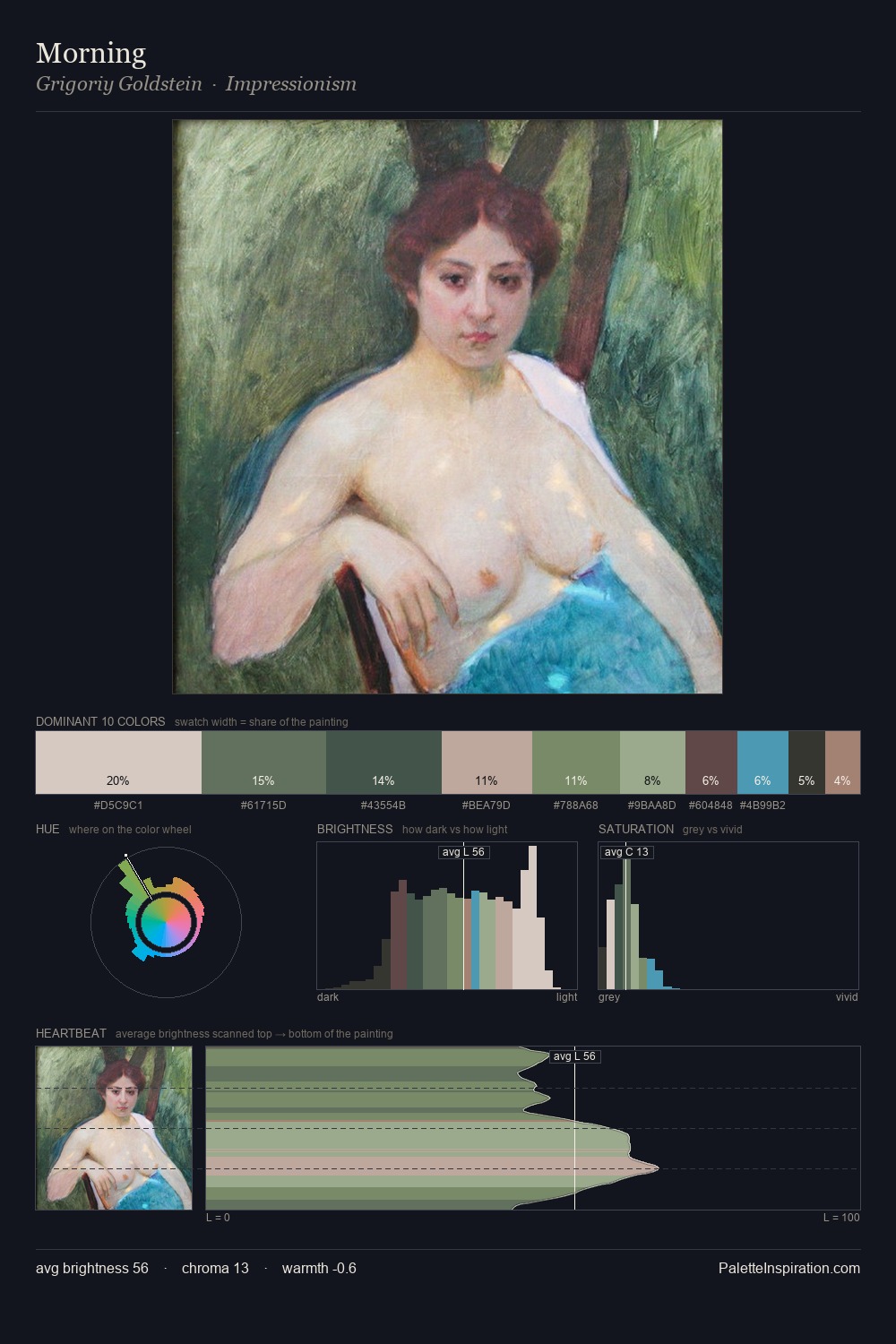Click the 'Impressionism' style label
Screen dimensions: 896x1344
point(291,84)
